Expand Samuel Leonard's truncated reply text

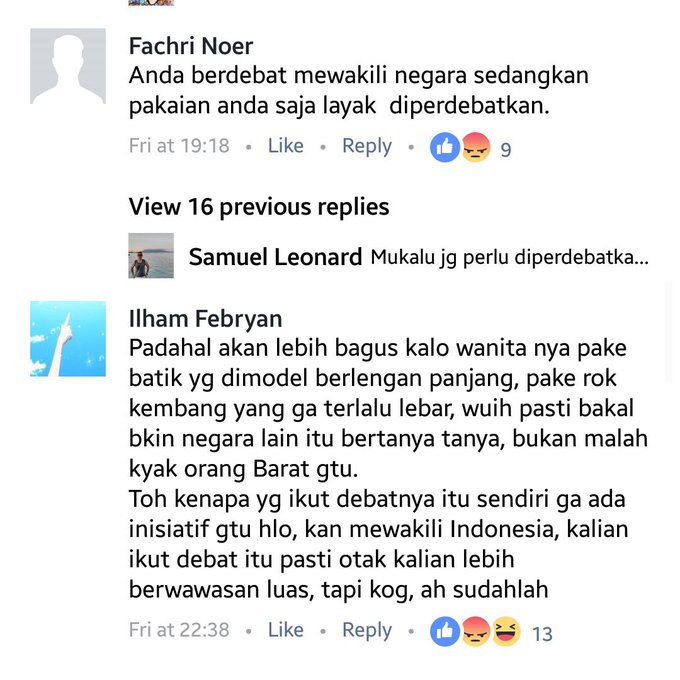coord(510,258)
